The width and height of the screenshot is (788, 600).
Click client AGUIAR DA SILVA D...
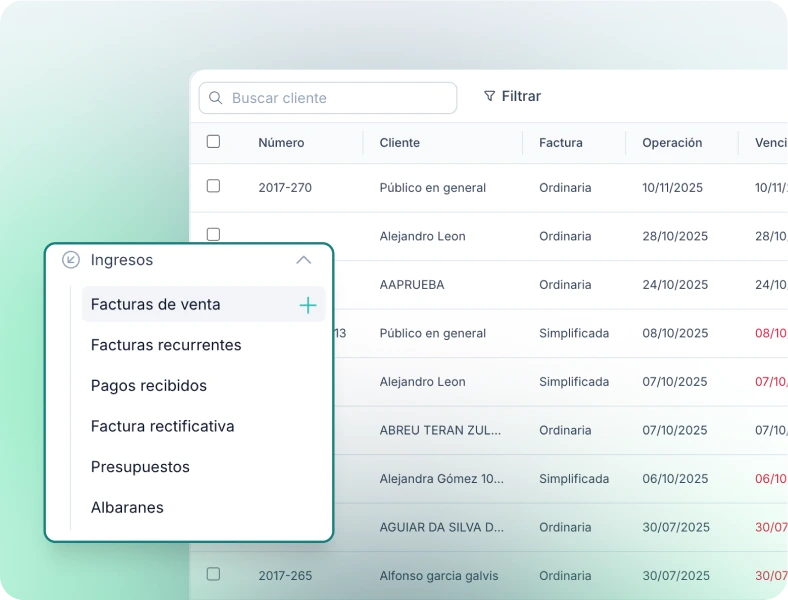(x=441, y=527)
